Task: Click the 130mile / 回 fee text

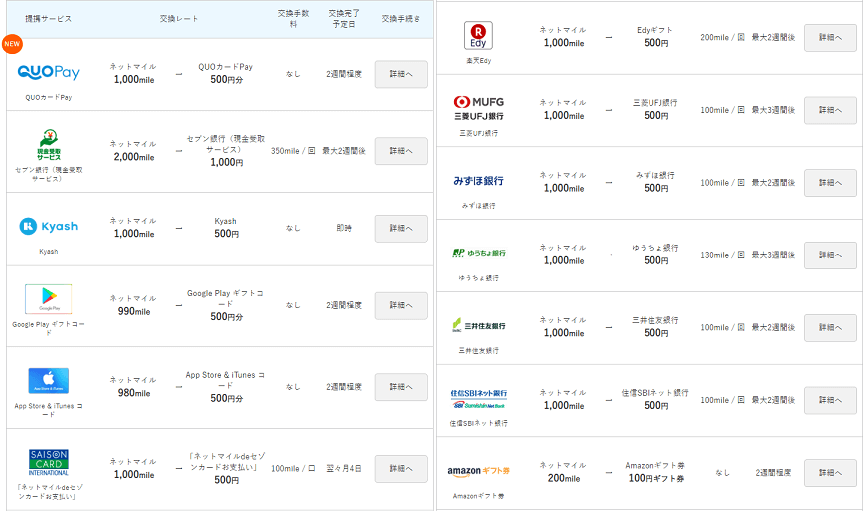Action: [722, 255]
